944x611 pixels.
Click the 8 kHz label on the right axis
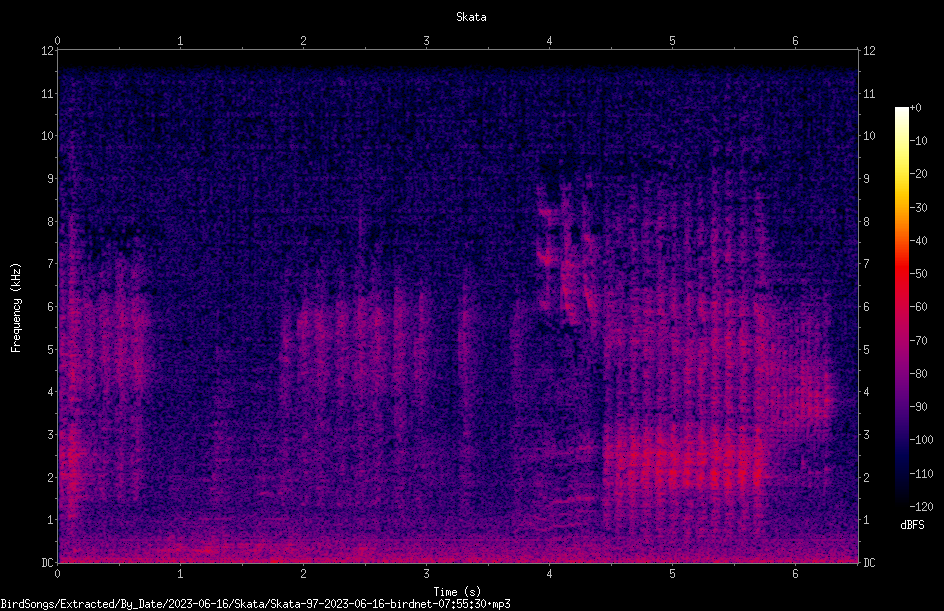(866, 222)
